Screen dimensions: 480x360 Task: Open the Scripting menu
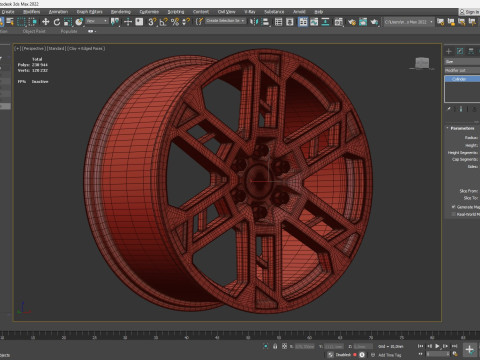[176, 12]
